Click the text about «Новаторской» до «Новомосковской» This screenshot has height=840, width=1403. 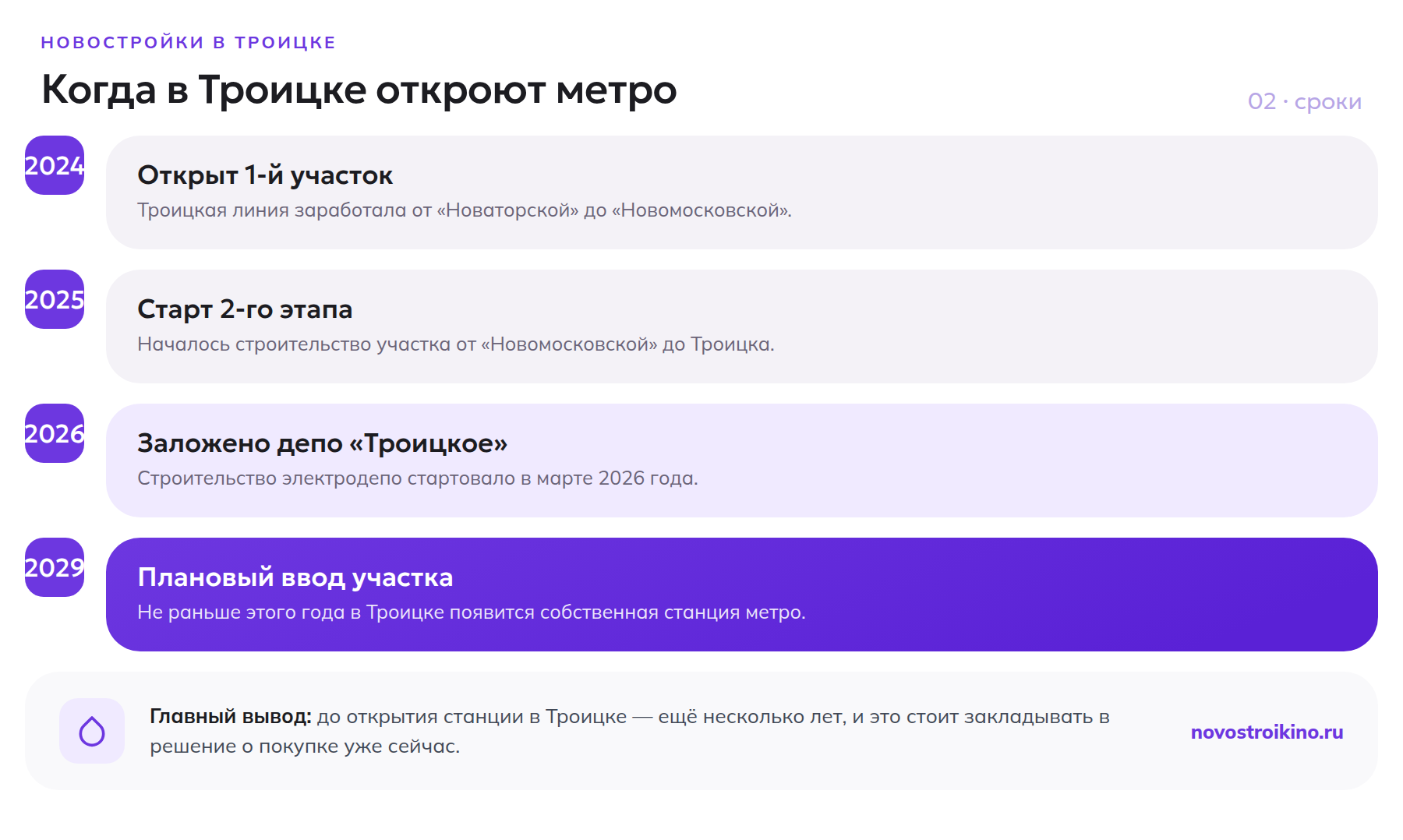[465, 210]
